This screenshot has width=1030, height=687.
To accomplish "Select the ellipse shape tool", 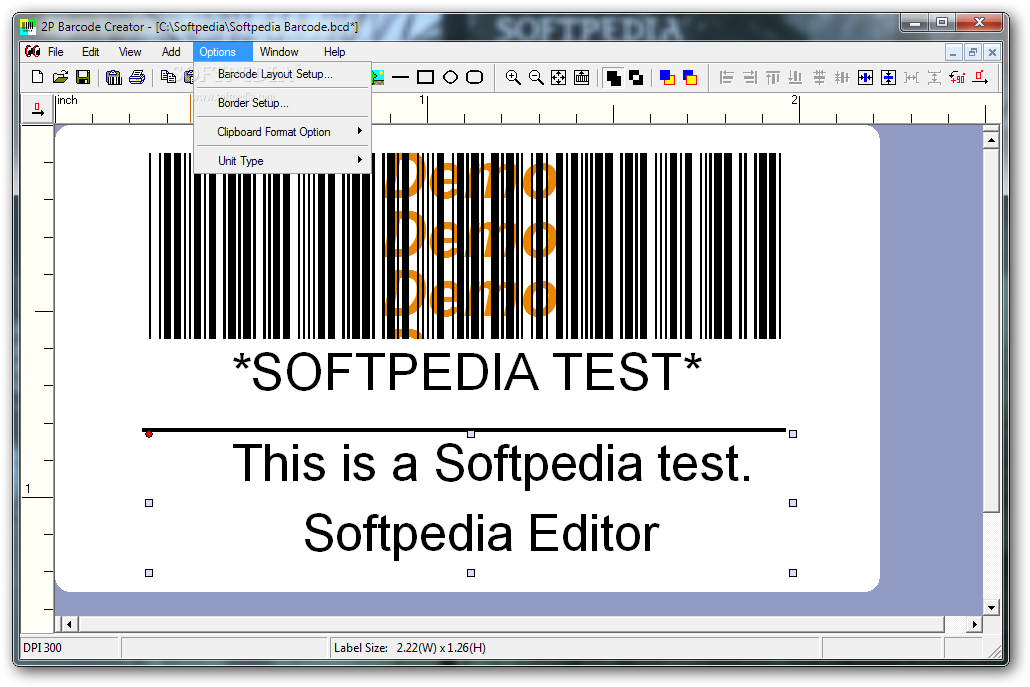I will [450, 78].
